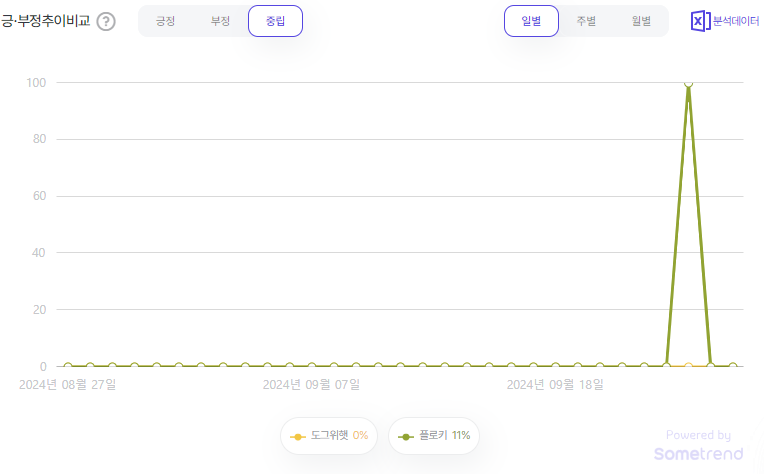
Task: Toggle the 도그위햇 legend series
Action: 329,436
